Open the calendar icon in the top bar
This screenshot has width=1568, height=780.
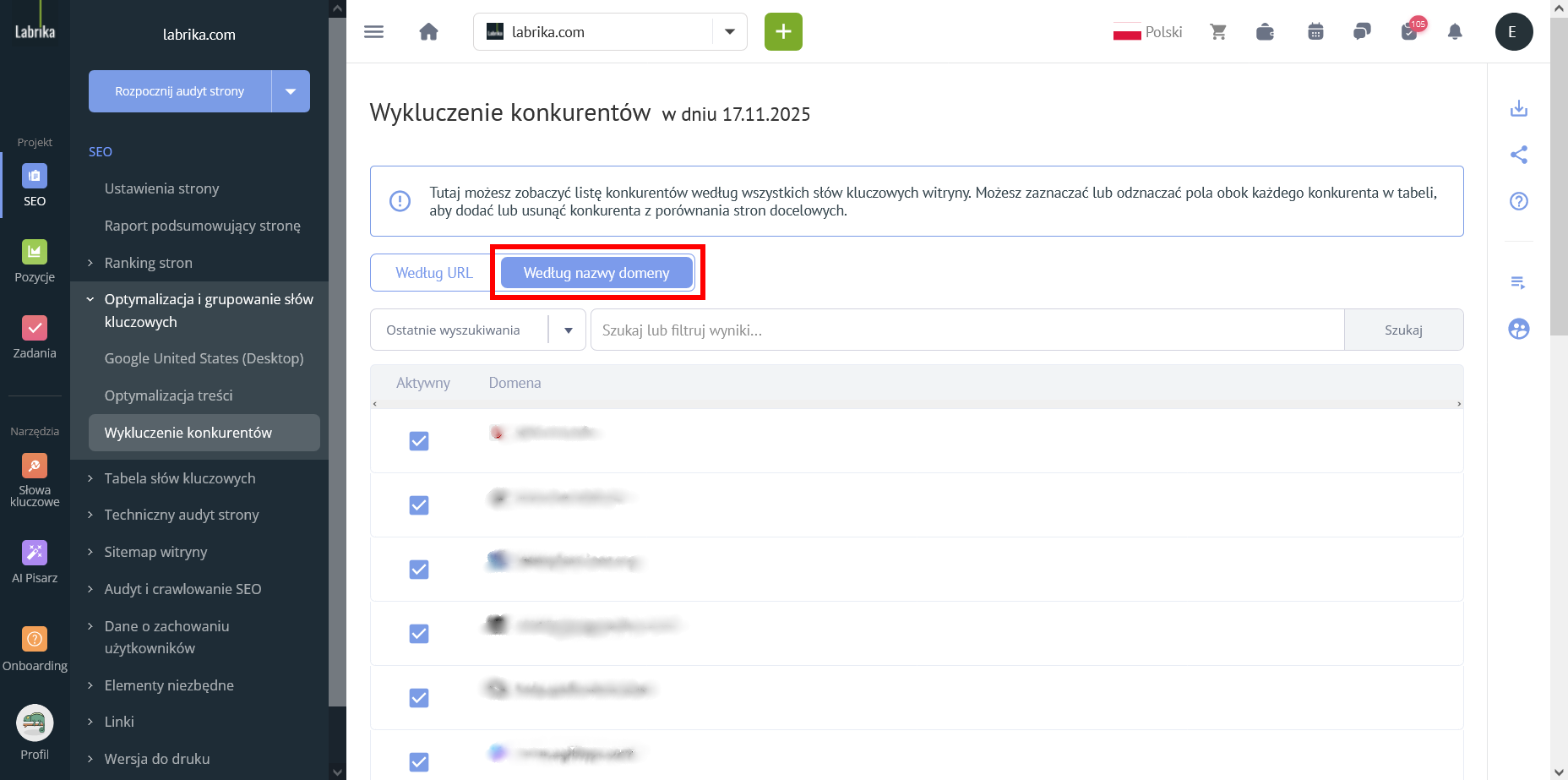[x=1315, y=32]
